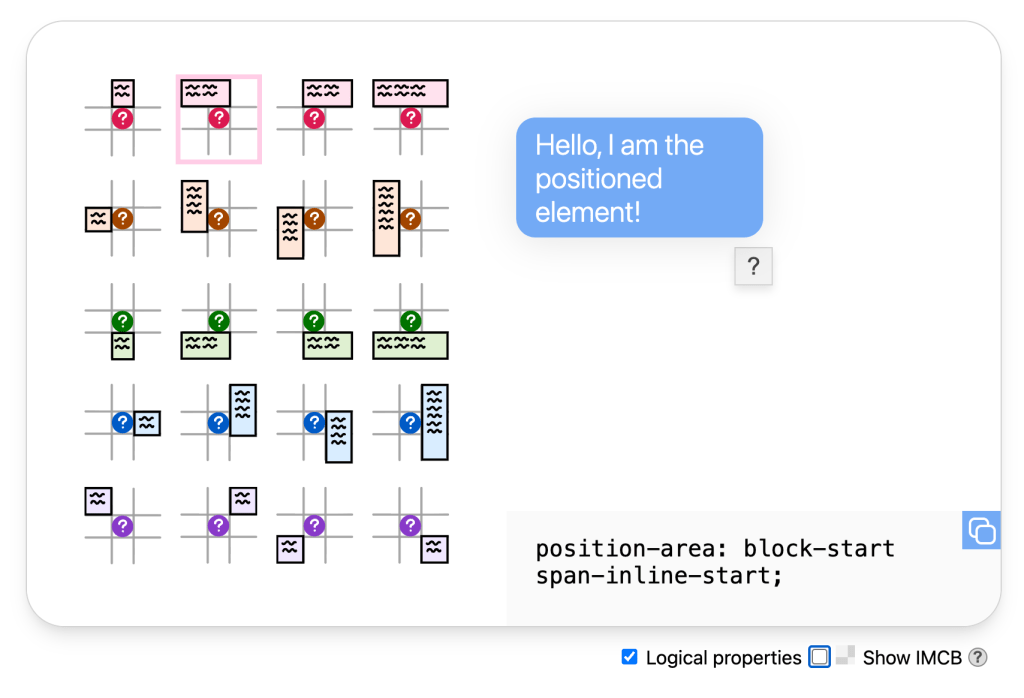Click the positioned element speech bubble
Image resolution: width=1024 pixels, height=698 pixels.
(639, 176)
